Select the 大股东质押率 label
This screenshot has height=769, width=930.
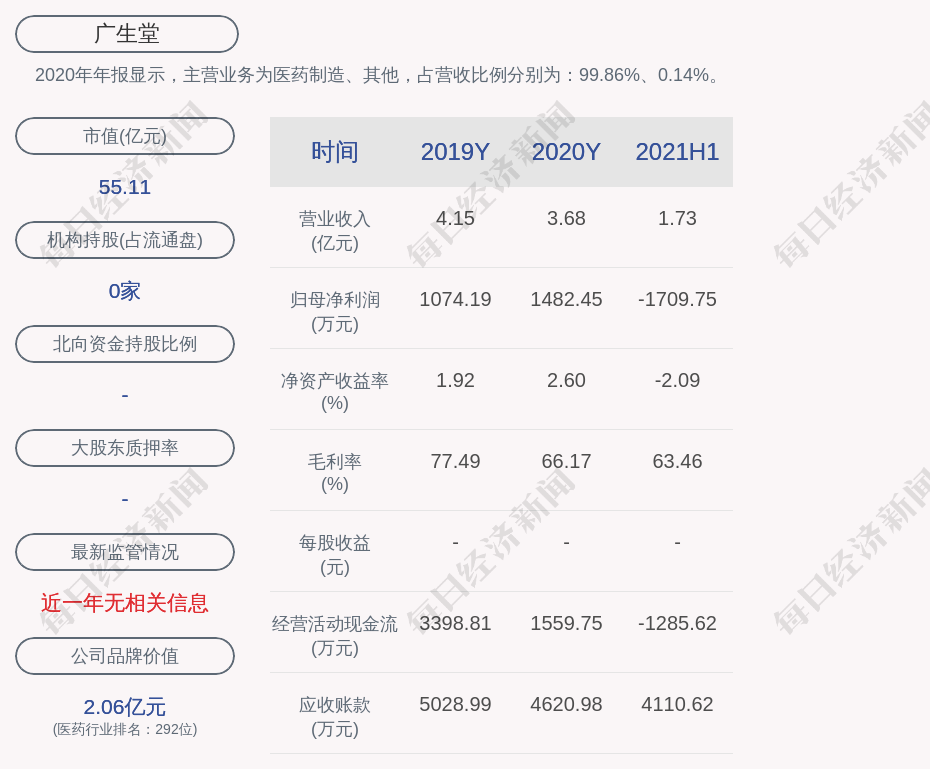click(x=125, y=448)
